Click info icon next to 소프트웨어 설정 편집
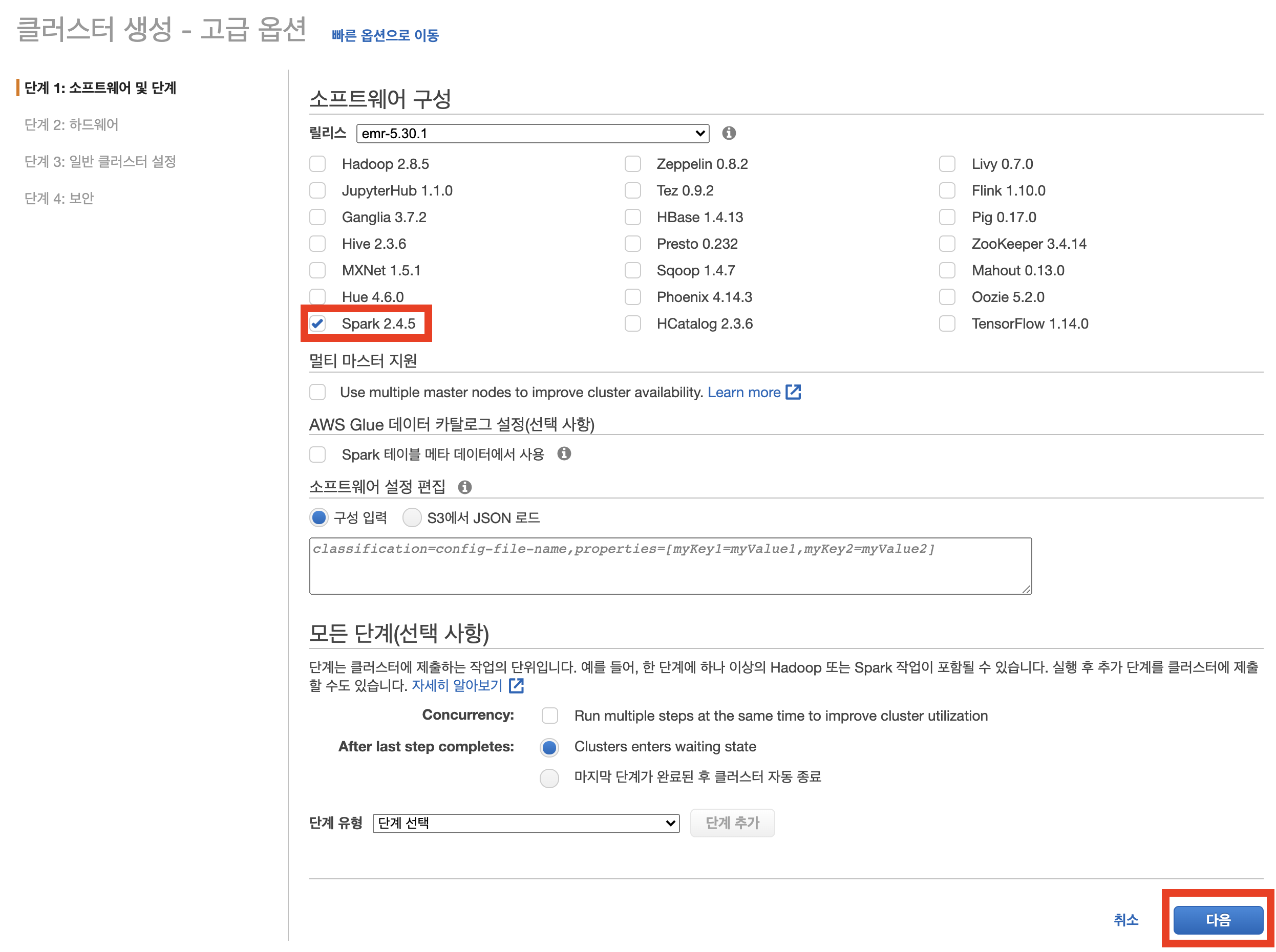Image resolution: width=1276 pixels, height=952 pixels. [x=465, y=487]
